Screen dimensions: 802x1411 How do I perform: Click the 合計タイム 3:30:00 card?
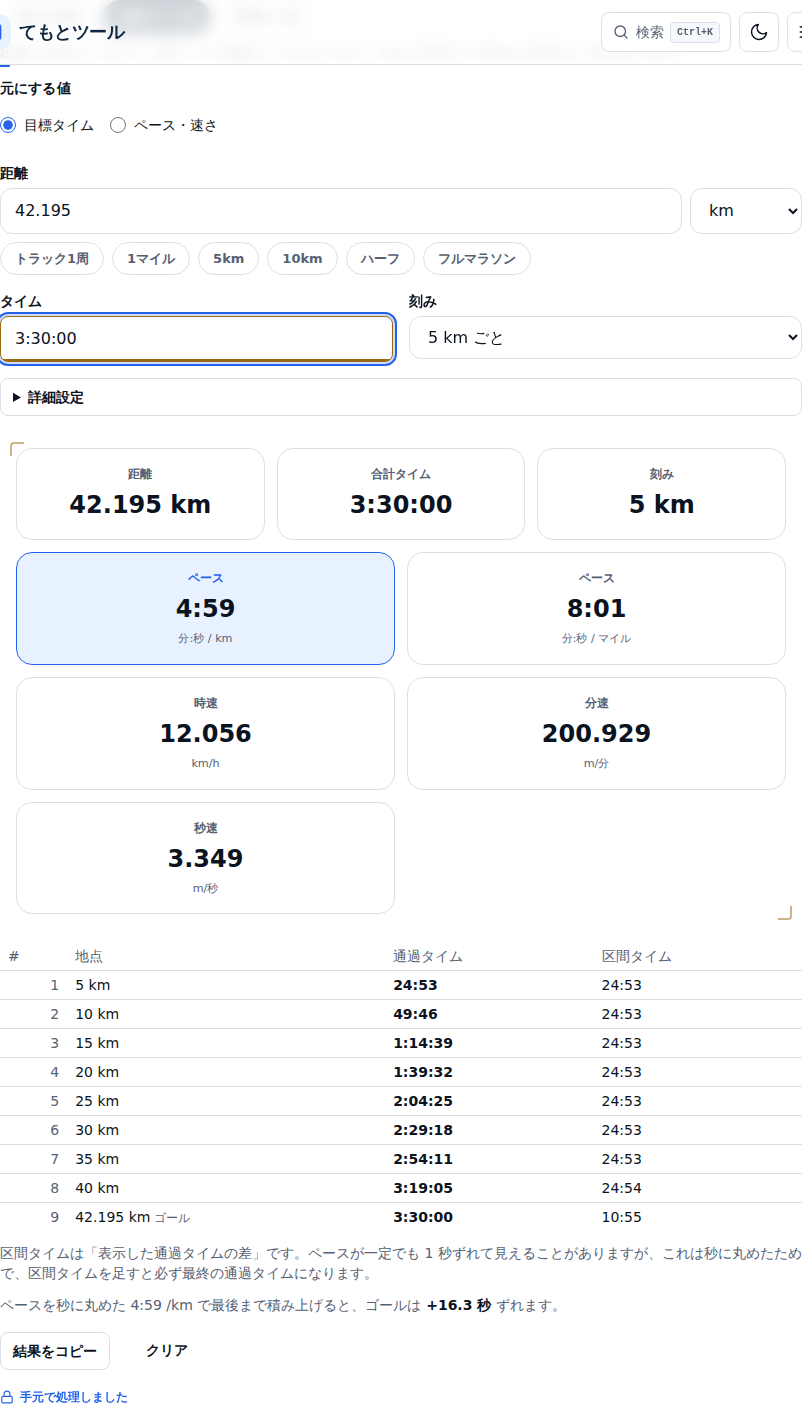(x=401, y=494)
